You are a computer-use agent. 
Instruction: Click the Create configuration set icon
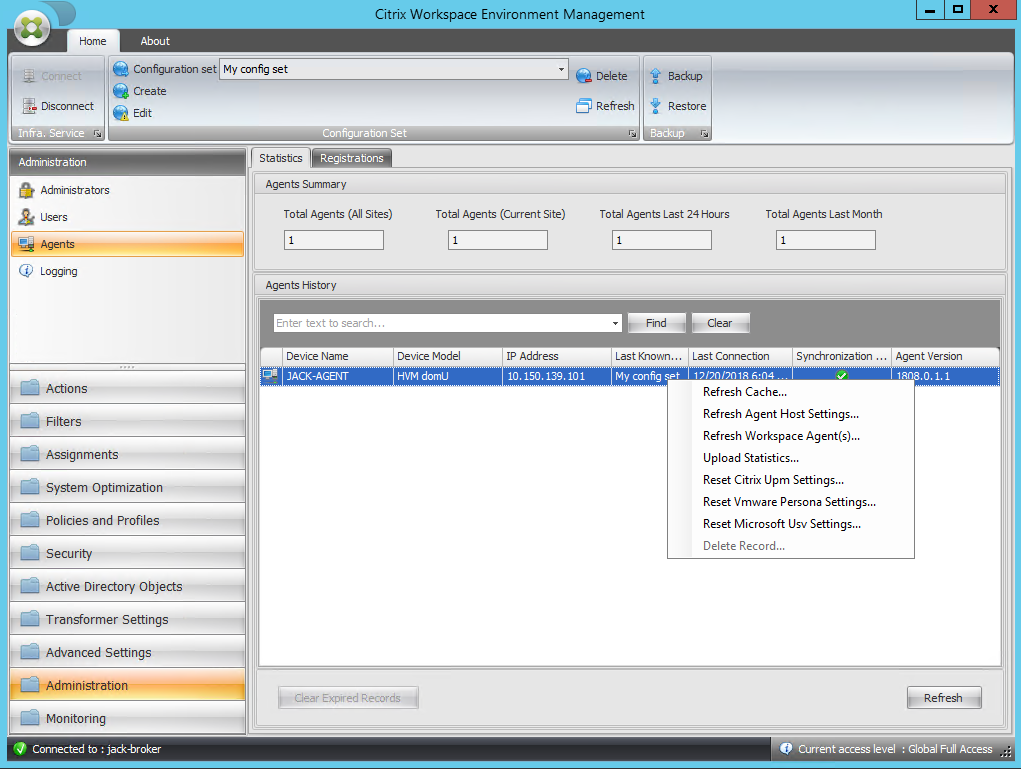coord(122,90)
